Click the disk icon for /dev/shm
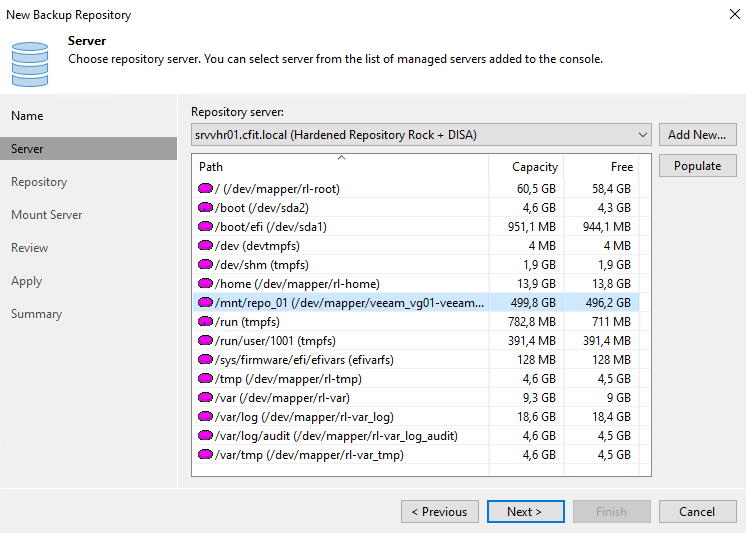The height and width of the screenshot is (533, 746). (206, 264)
